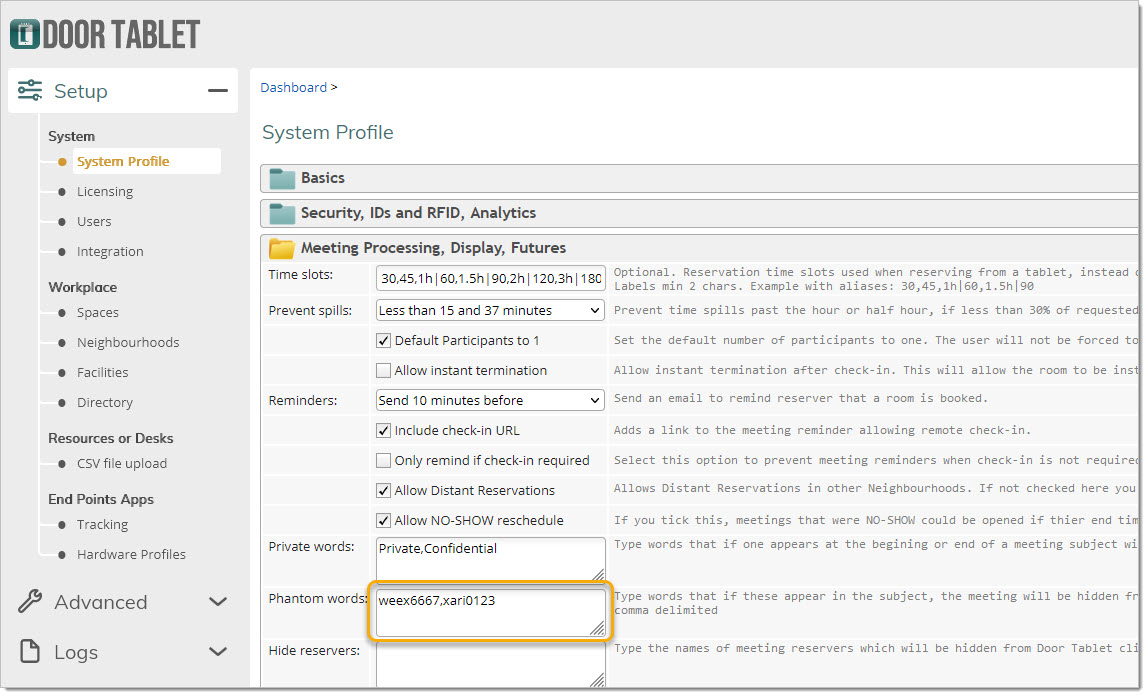Click the Logs document icon

(30, 652)
